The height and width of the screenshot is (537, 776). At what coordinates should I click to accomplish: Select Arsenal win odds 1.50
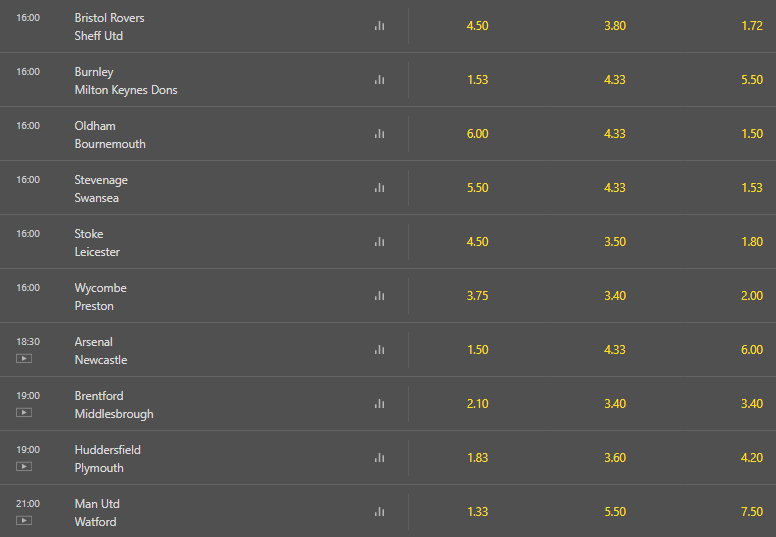click(478, 349)
